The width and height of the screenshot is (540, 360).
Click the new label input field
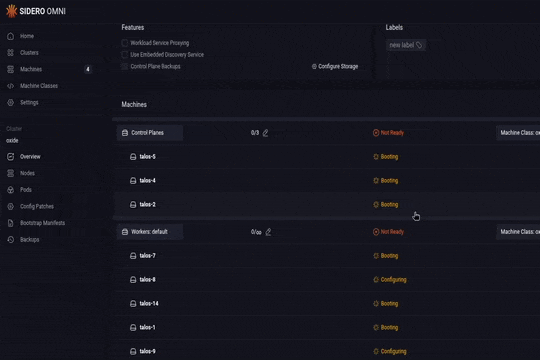click(406, 45)
